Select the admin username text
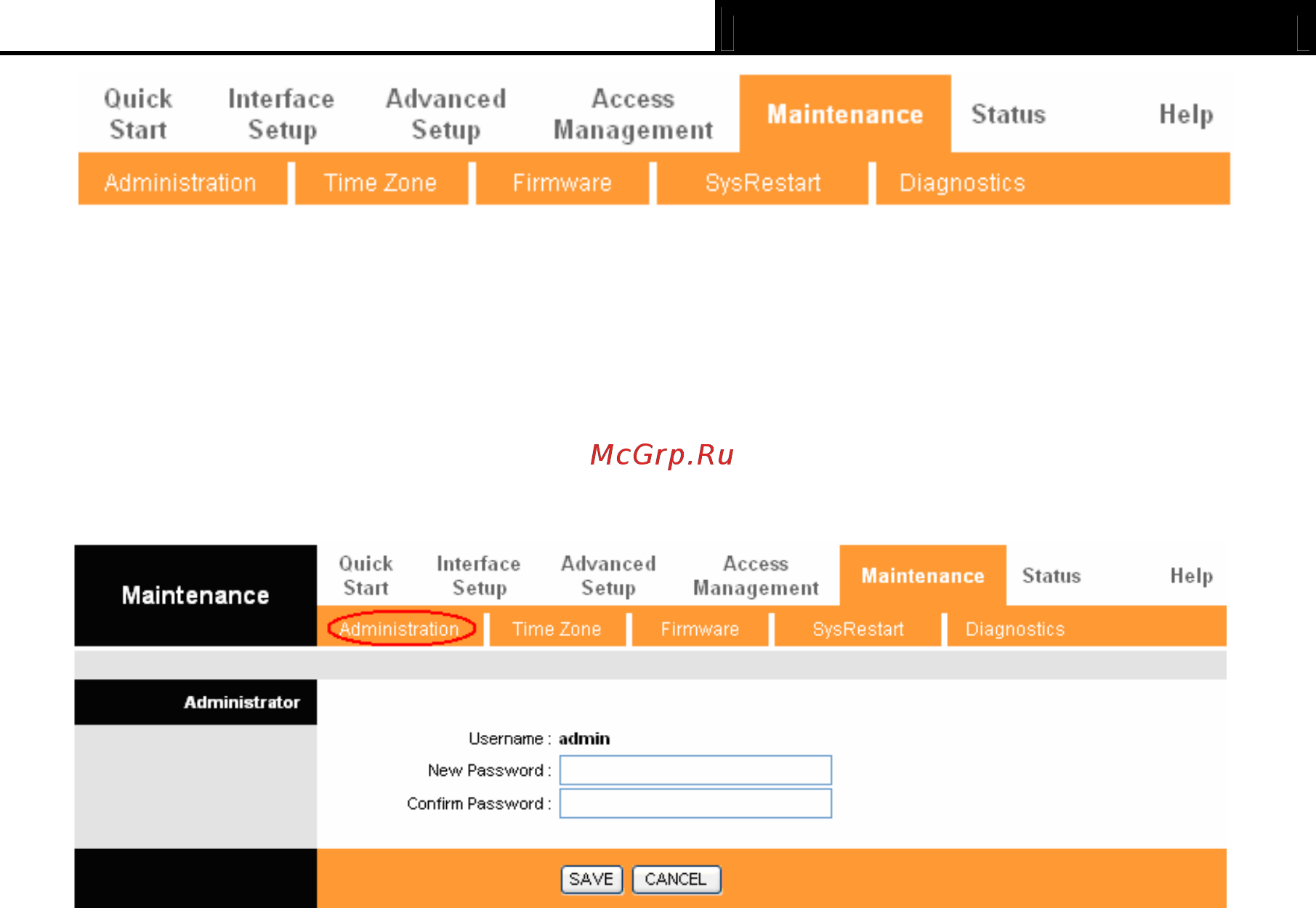 coord(584,739)
